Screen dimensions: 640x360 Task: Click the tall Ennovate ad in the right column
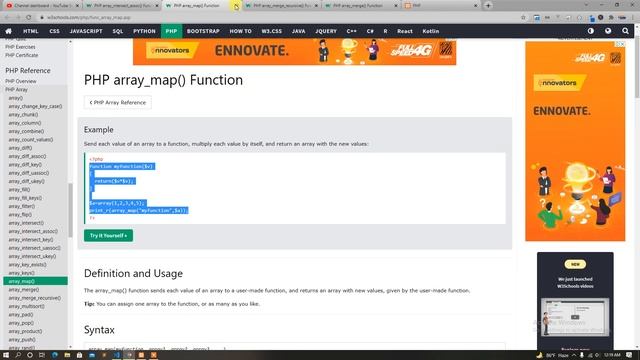[575, 141]
